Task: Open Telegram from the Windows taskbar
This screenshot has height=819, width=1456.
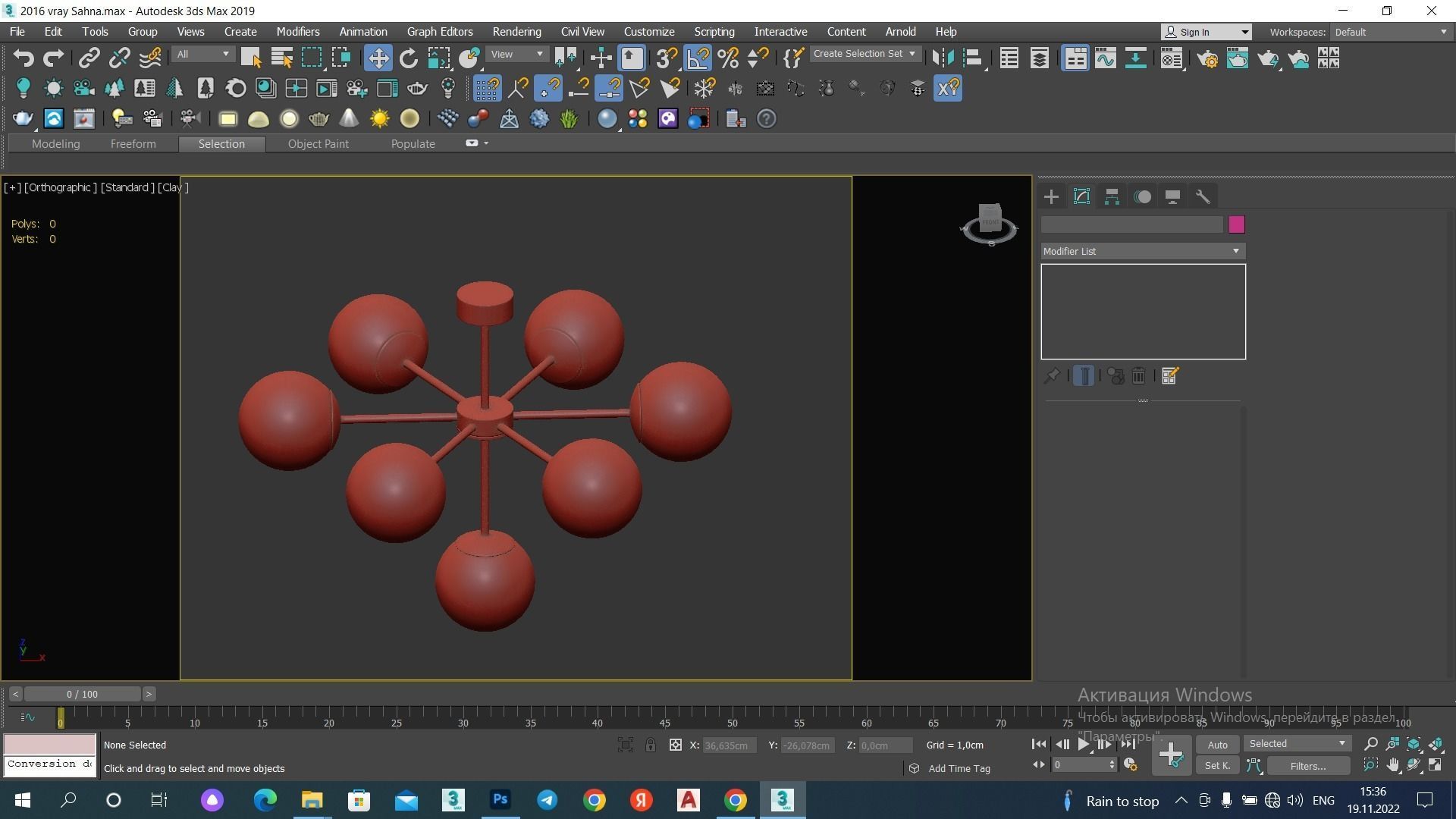Action: point(548,800)
